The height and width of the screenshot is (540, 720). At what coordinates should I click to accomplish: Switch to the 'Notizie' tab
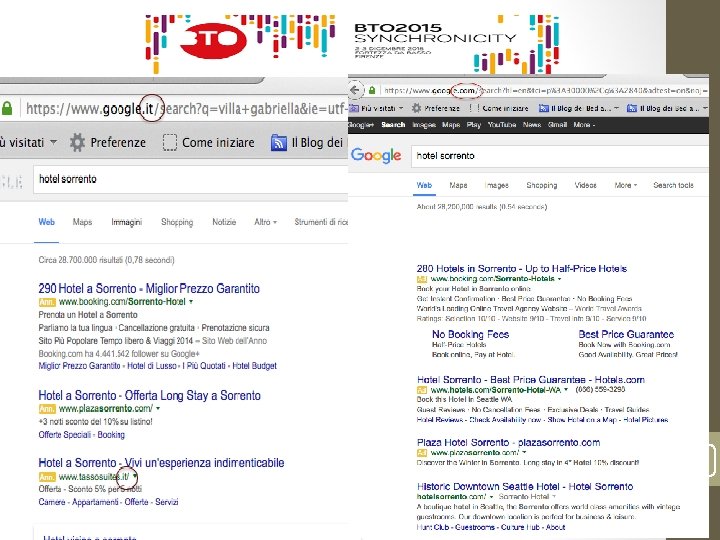(224, 222)
